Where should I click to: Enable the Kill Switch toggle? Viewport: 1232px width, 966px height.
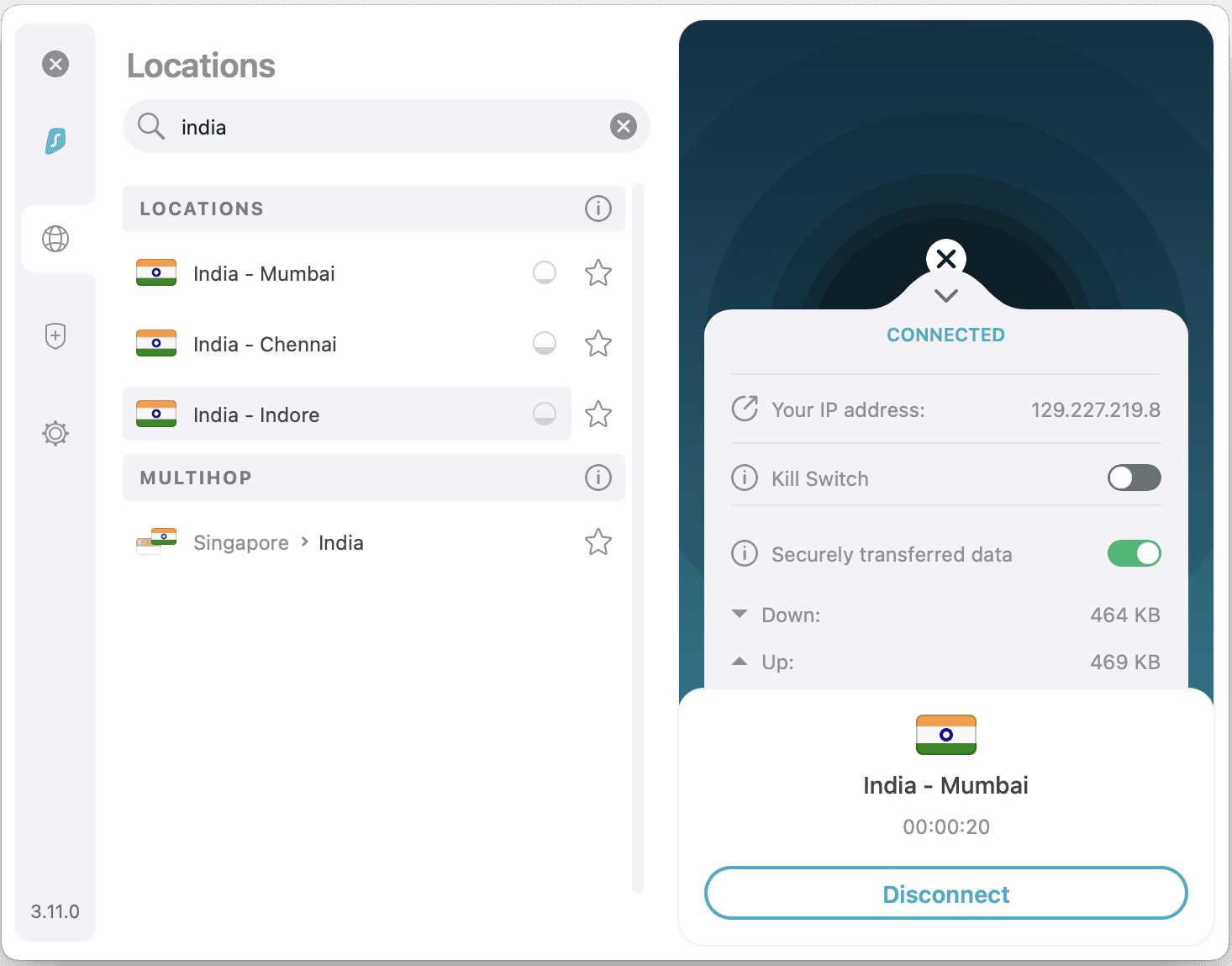1133,478
